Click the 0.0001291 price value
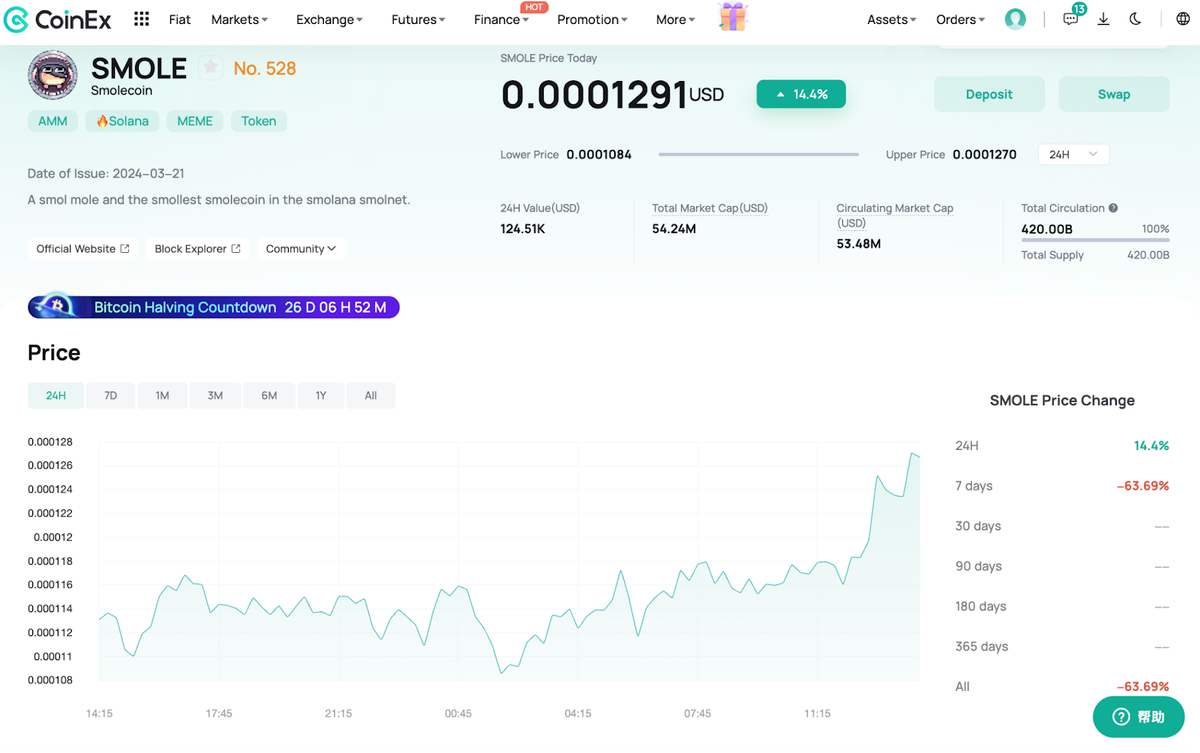This screenshot has height=753, width=1200. click(594, 95)
